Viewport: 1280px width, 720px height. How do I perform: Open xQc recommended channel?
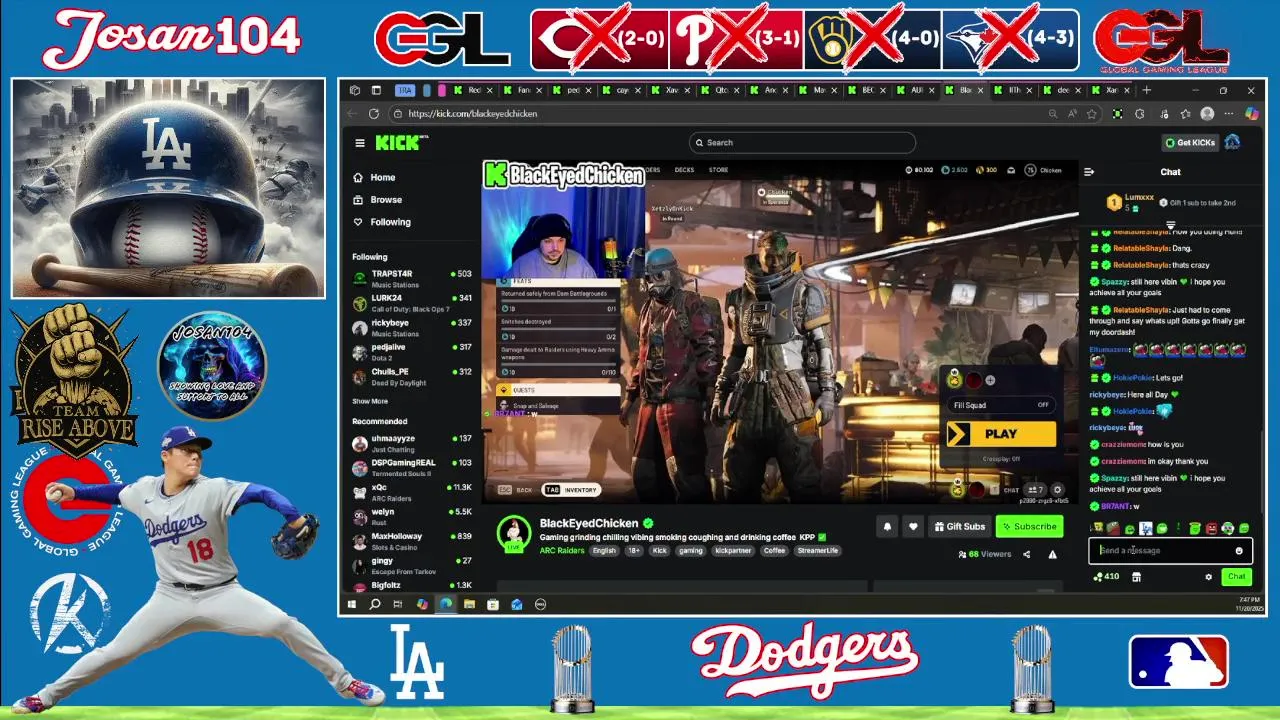[411, 492]
